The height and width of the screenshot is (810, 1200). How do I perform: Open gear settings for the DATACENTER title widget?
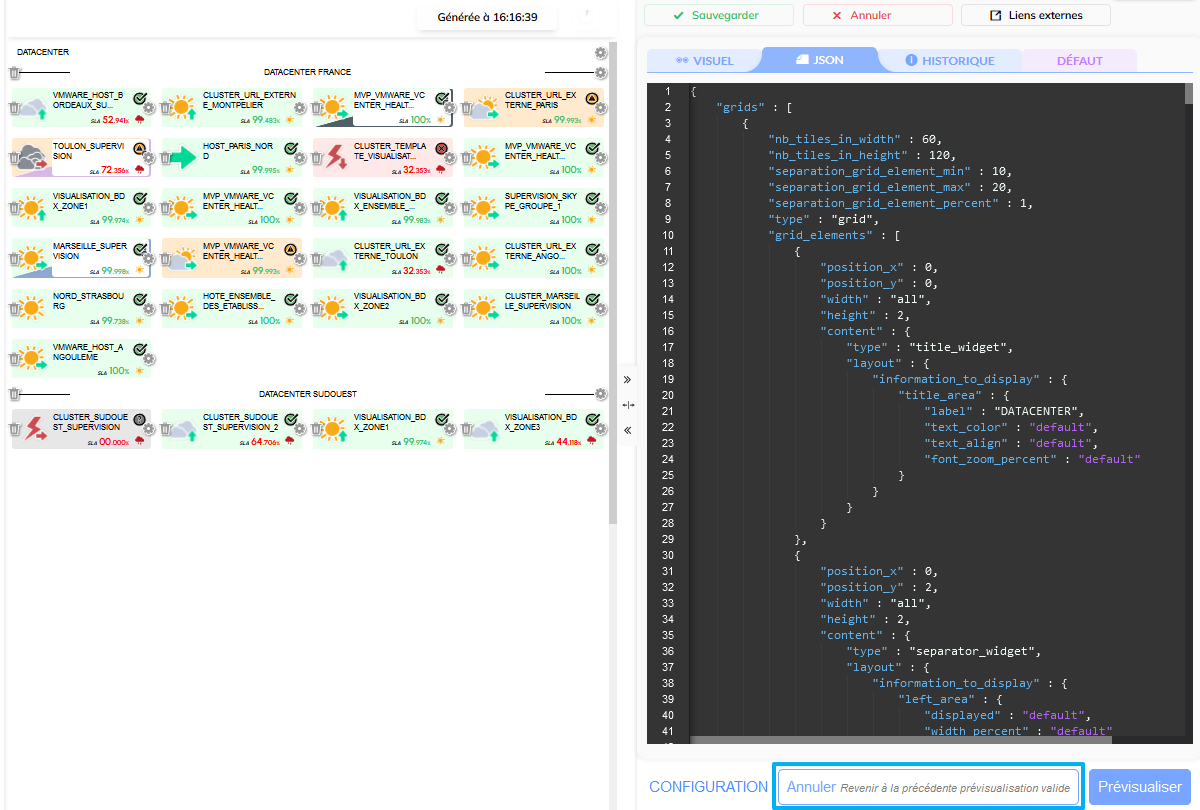600,53
